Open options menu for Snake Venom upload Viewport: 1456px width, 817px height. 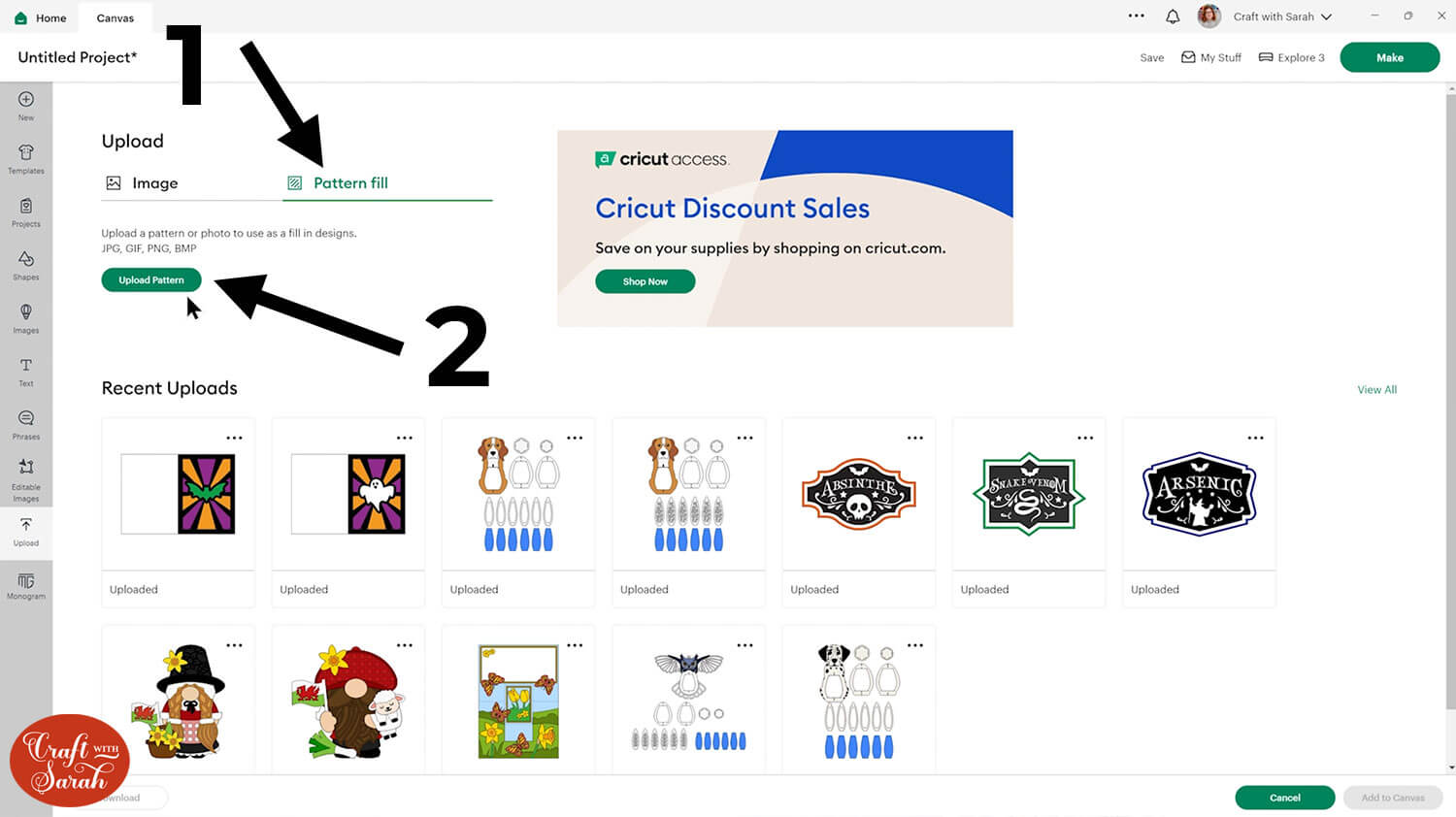click(x=1085, y=438)
